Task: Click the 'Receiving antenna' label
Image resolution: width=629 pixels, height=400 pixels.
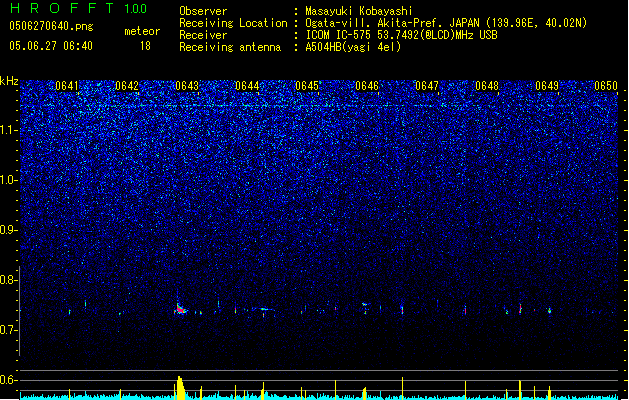Action: pos(230,47)
